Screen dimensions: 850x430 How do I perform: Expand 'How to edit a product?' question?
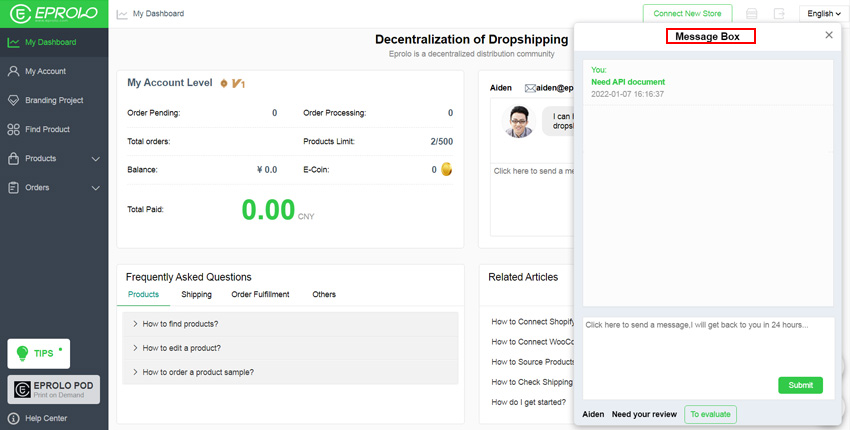tap(290, 348)
